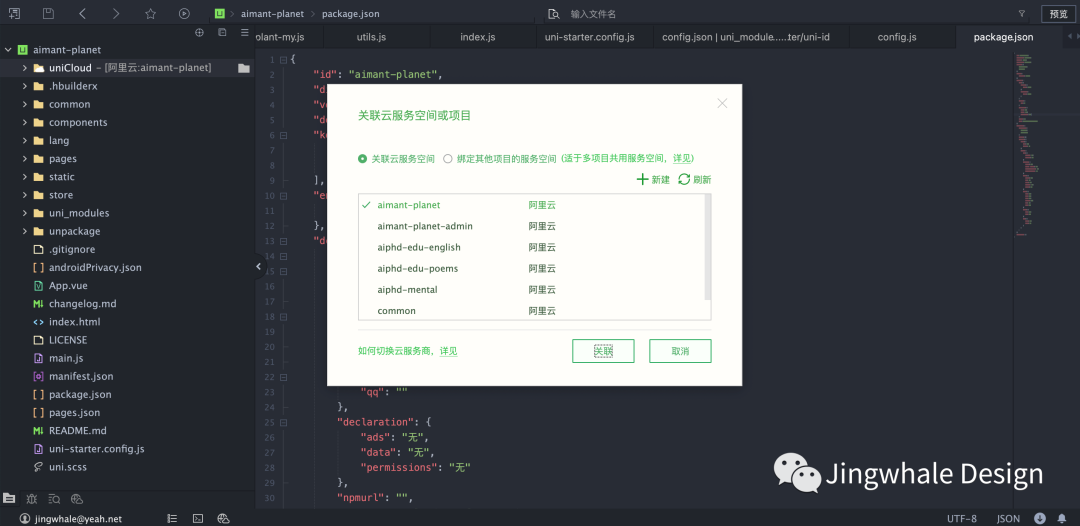Fold code block at line 25
1080x526 pixels.
[x=282, y=423]
